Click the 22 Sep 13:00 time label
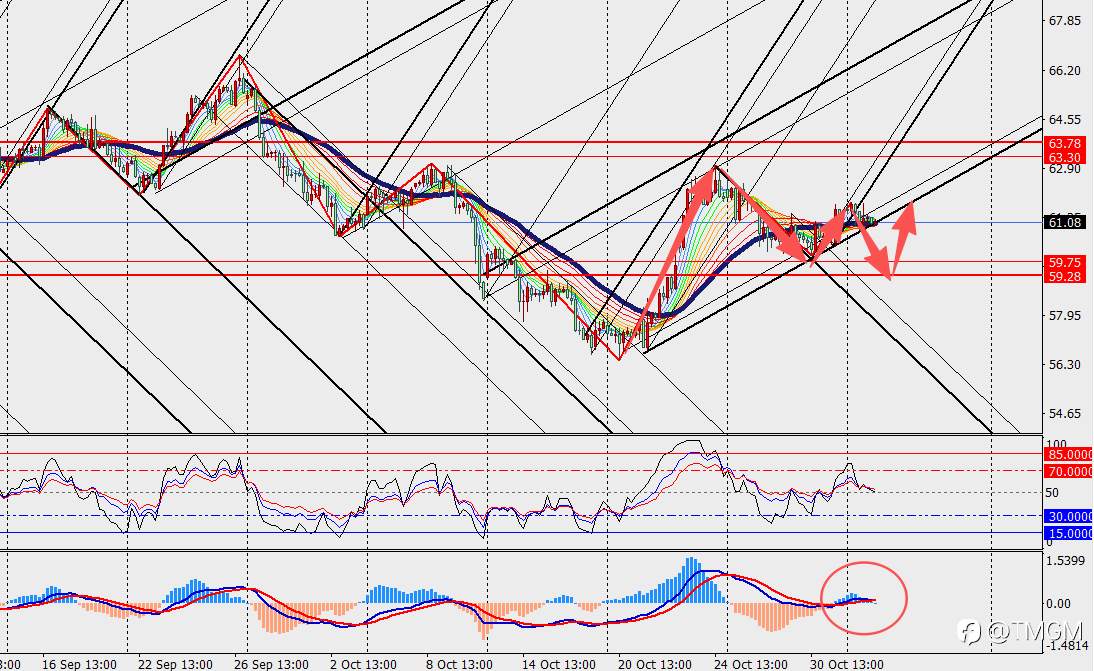Viewport: 1094px width, 671px height. [x=175, y=664]
